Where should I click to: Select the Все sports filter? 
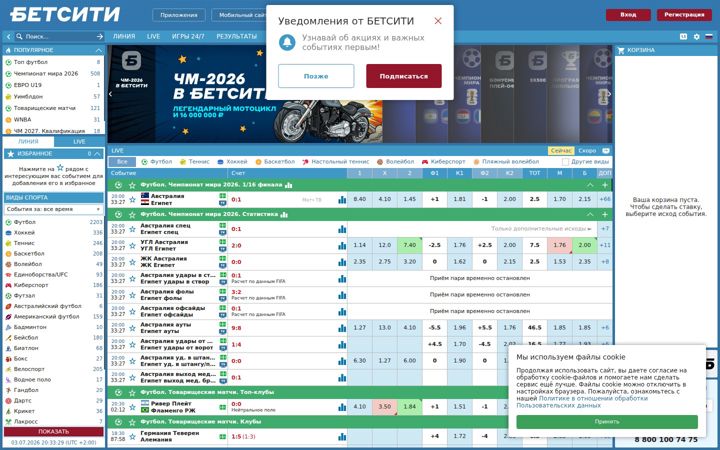[122, 162]
